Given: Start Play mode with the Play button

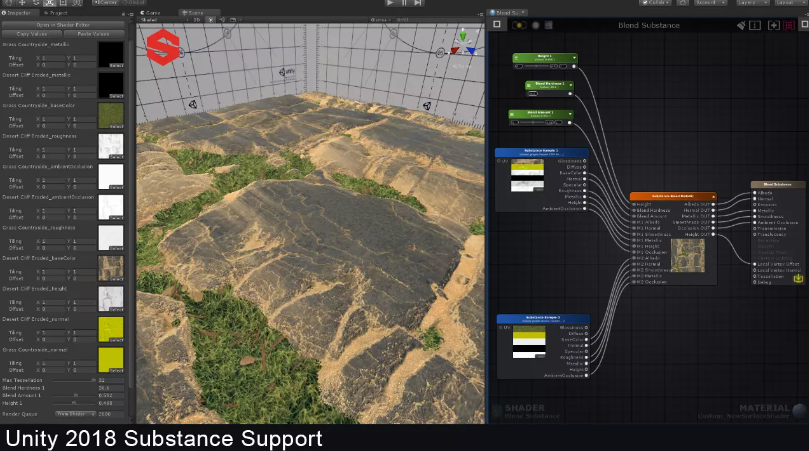Looking at the screenshot, I should coord(390,3).
